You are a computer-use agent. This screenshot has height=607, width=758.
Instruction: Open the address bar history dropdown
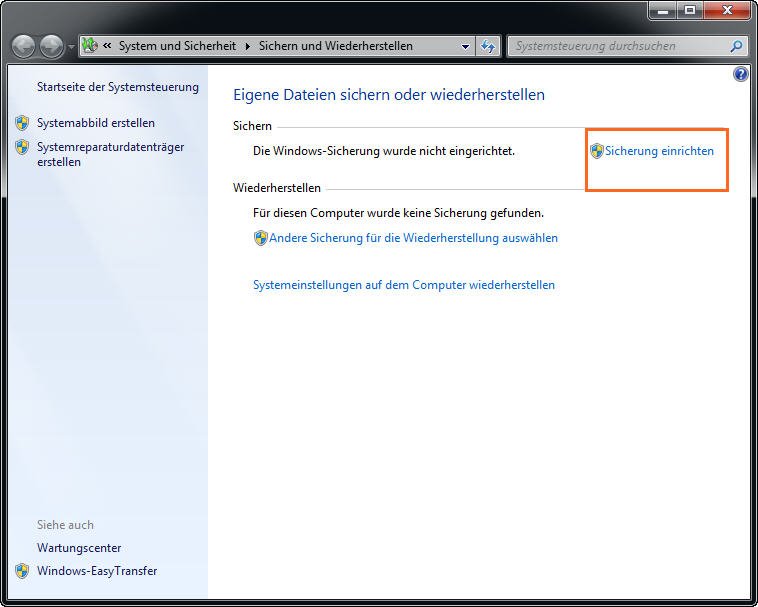465,47
